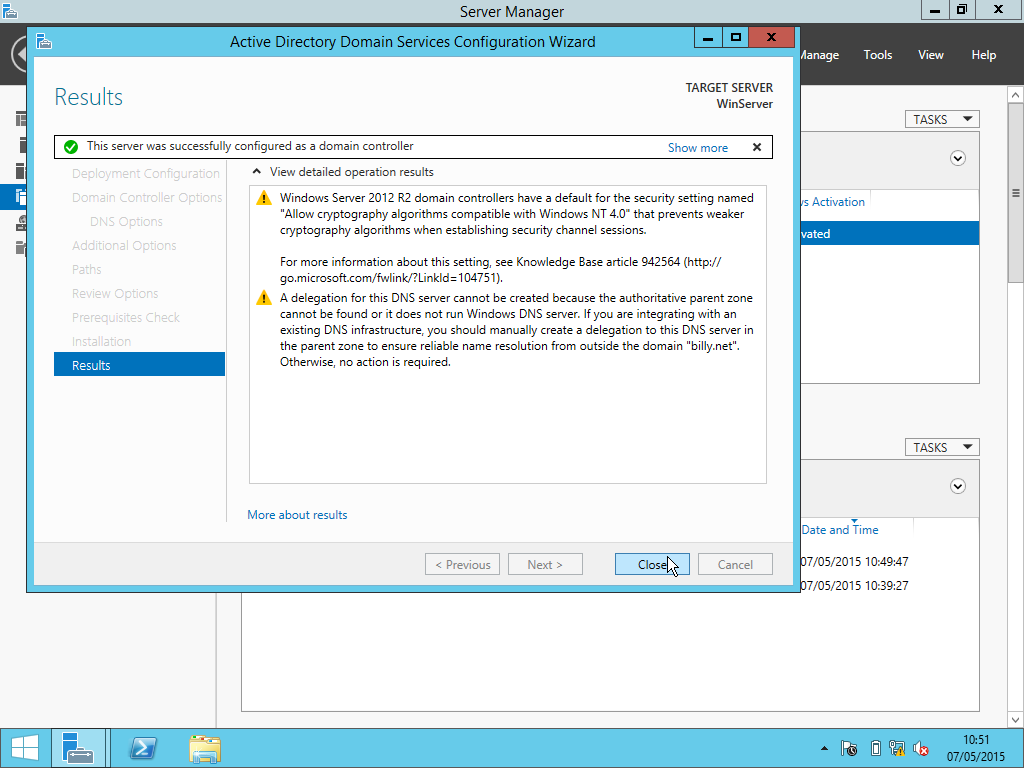Minimize the configuration wizard window
This screenshot has width=1024, height=768.
708,37
